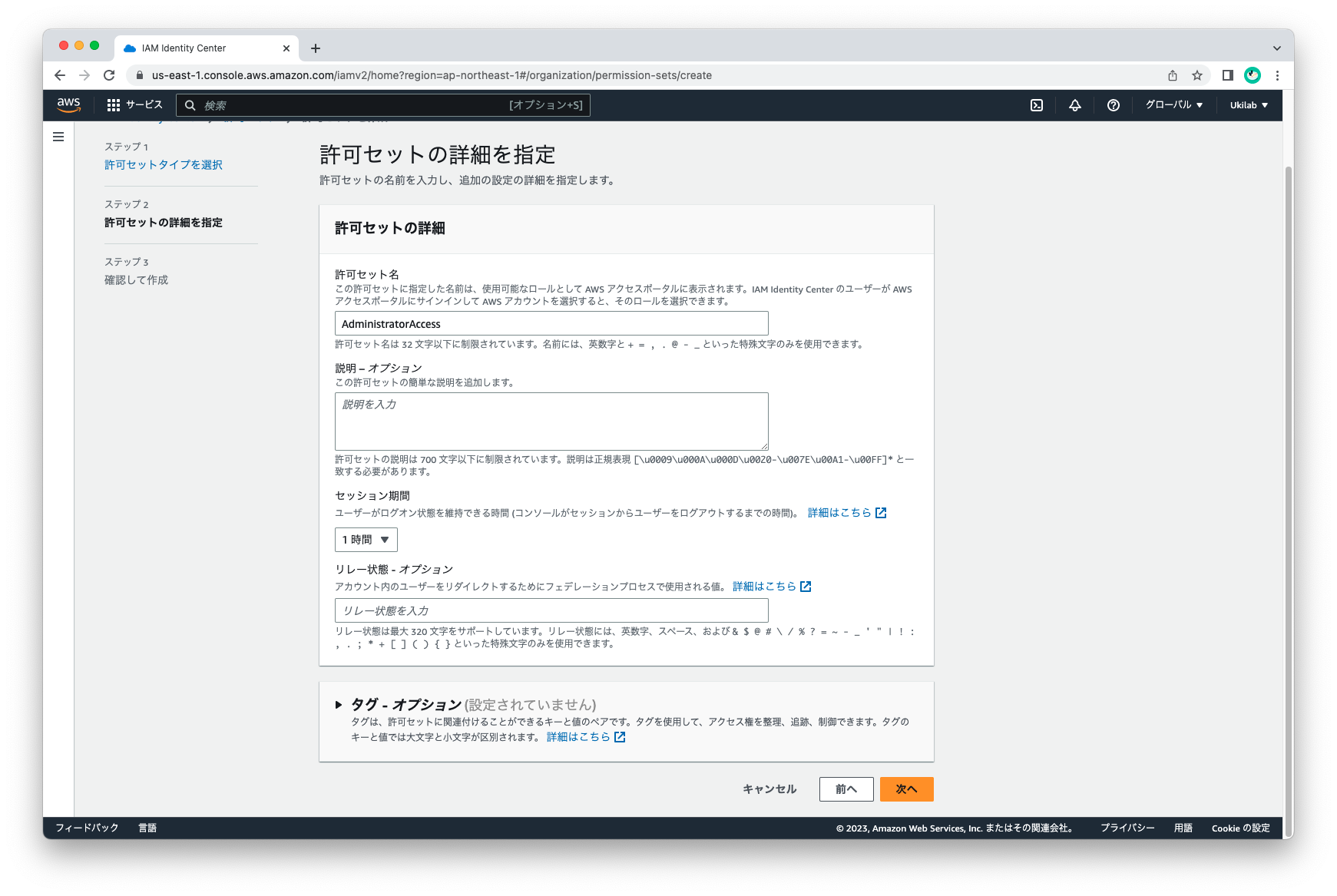Bookmark this page with the star icon

tap(1197, 75)
